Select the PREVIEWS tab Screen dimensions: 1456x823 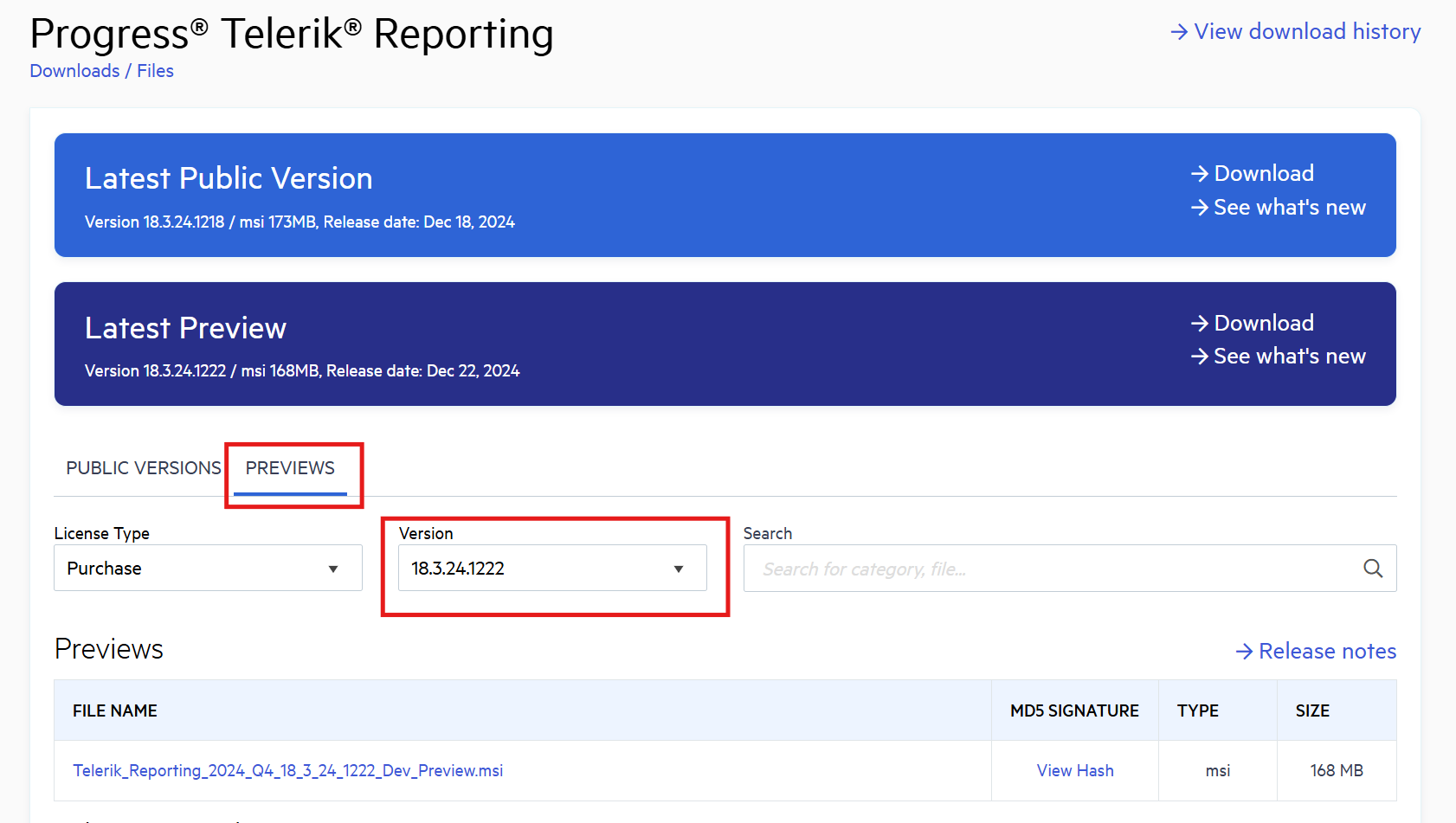coord(290,467)
